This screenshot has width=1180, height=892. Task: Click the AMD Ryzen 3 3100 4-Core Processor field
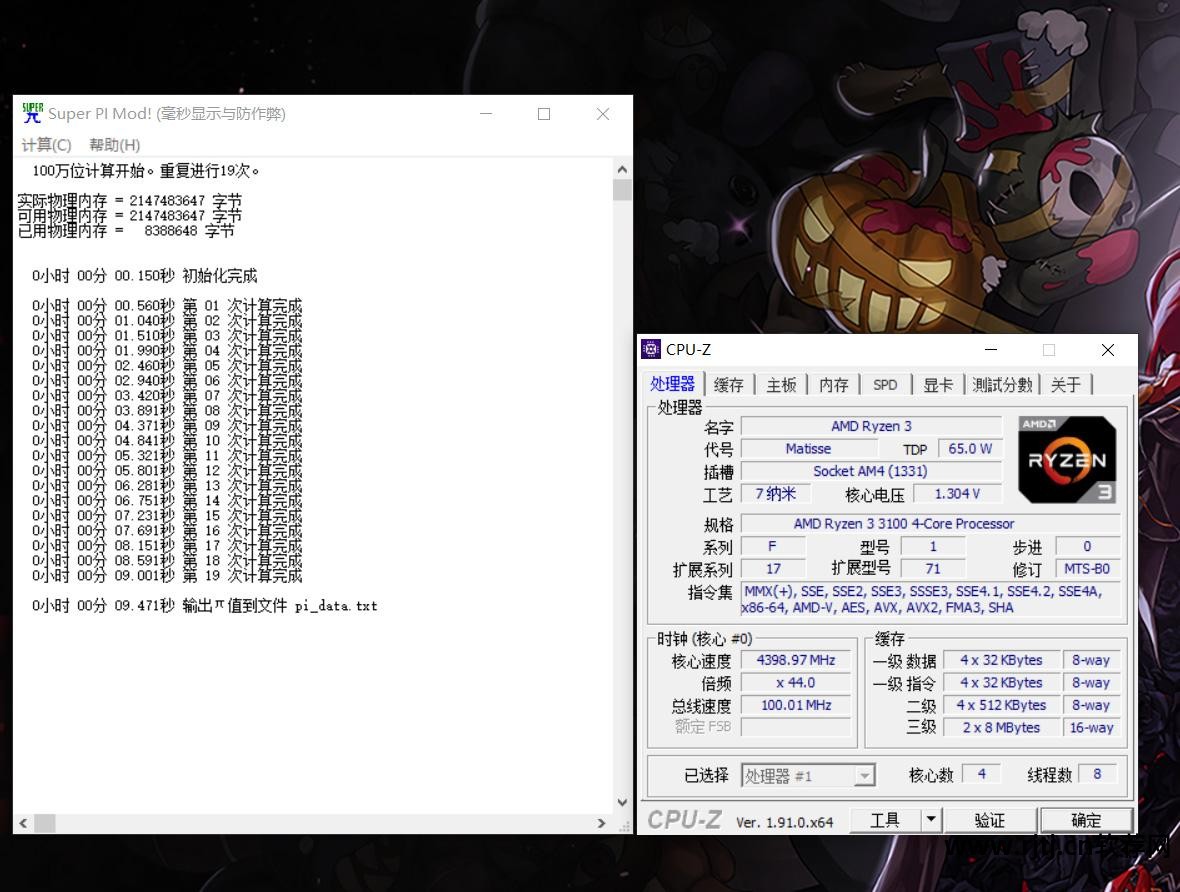tap(932, 524)
